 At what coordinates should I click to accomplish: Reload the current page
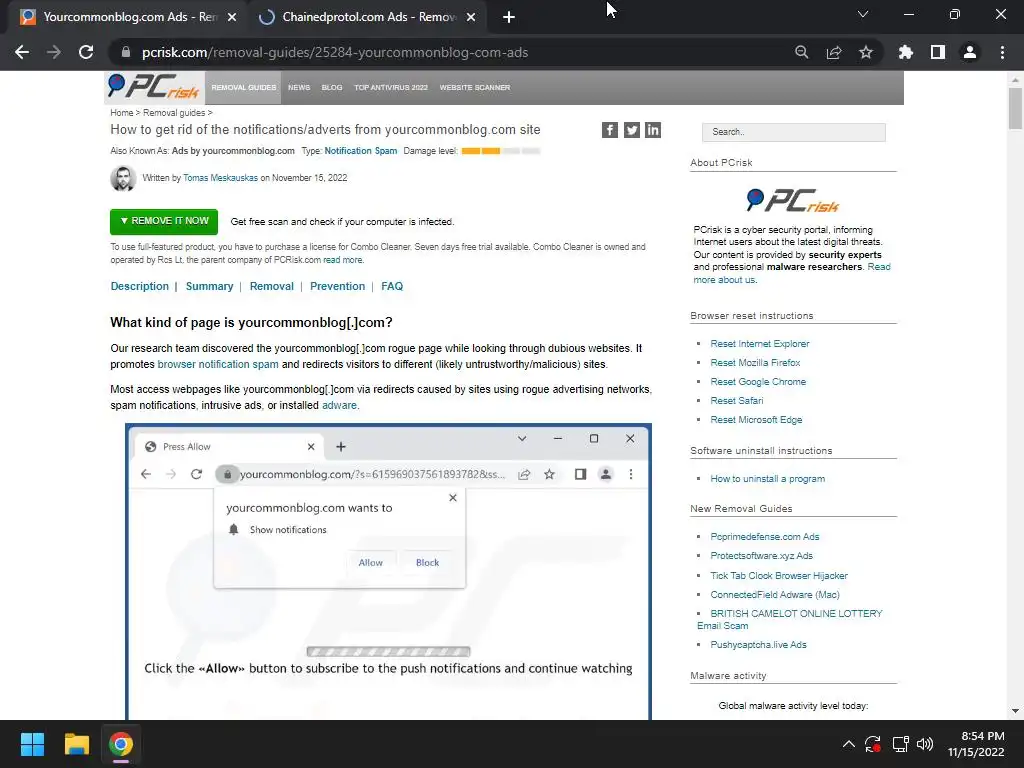point(86,52)
